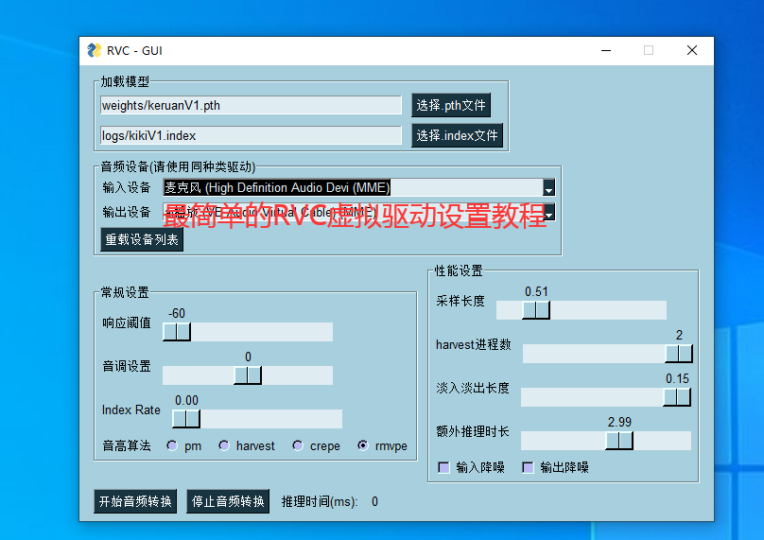Choose the crepe pitch algorithm
764x540 pixels.
coord(298,446)
